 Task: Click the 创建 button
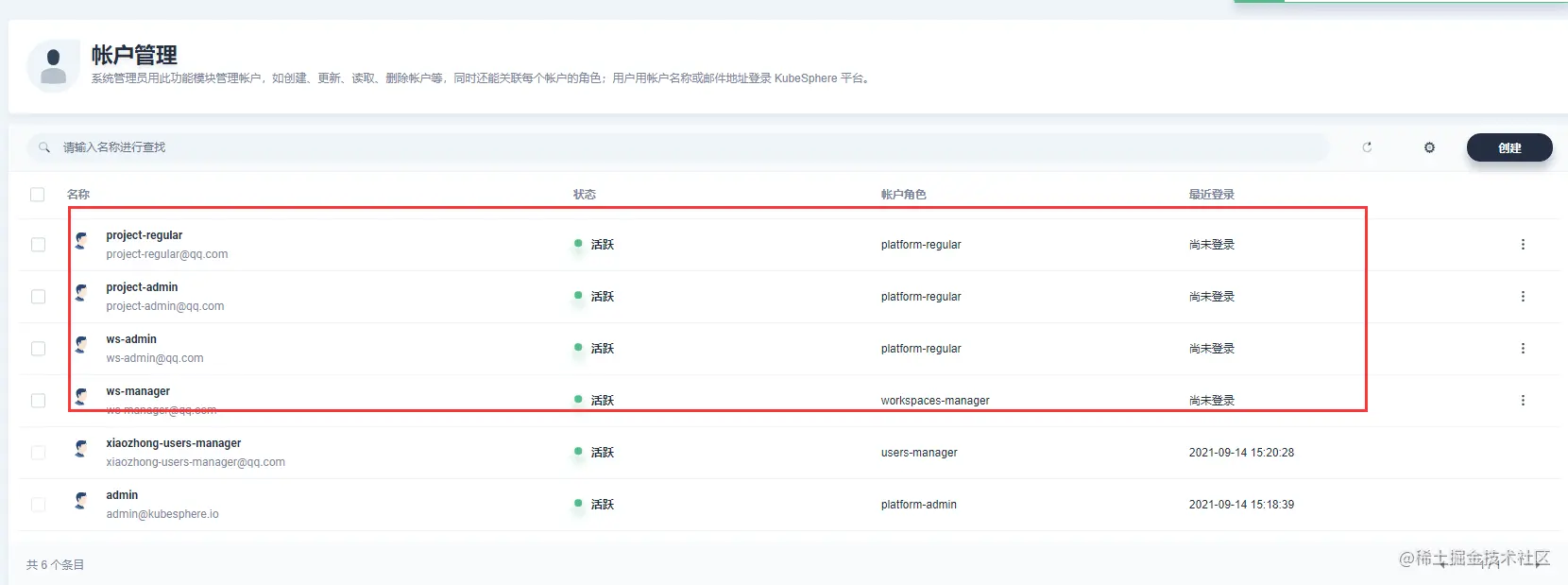click(x=1509, y=147)
